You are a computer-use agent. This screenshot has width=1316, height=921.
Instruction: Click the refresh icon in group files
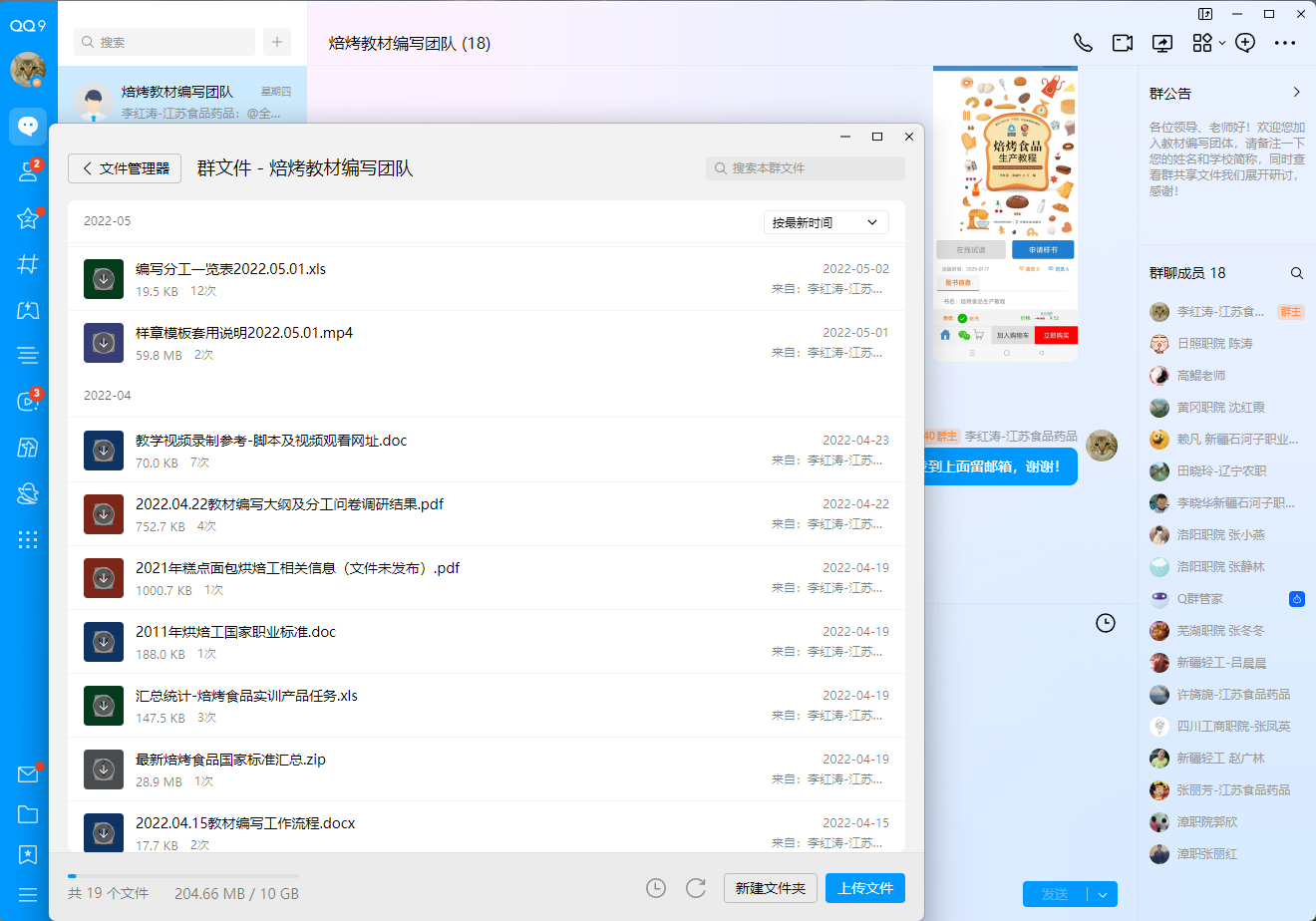[x=696, y=888]
